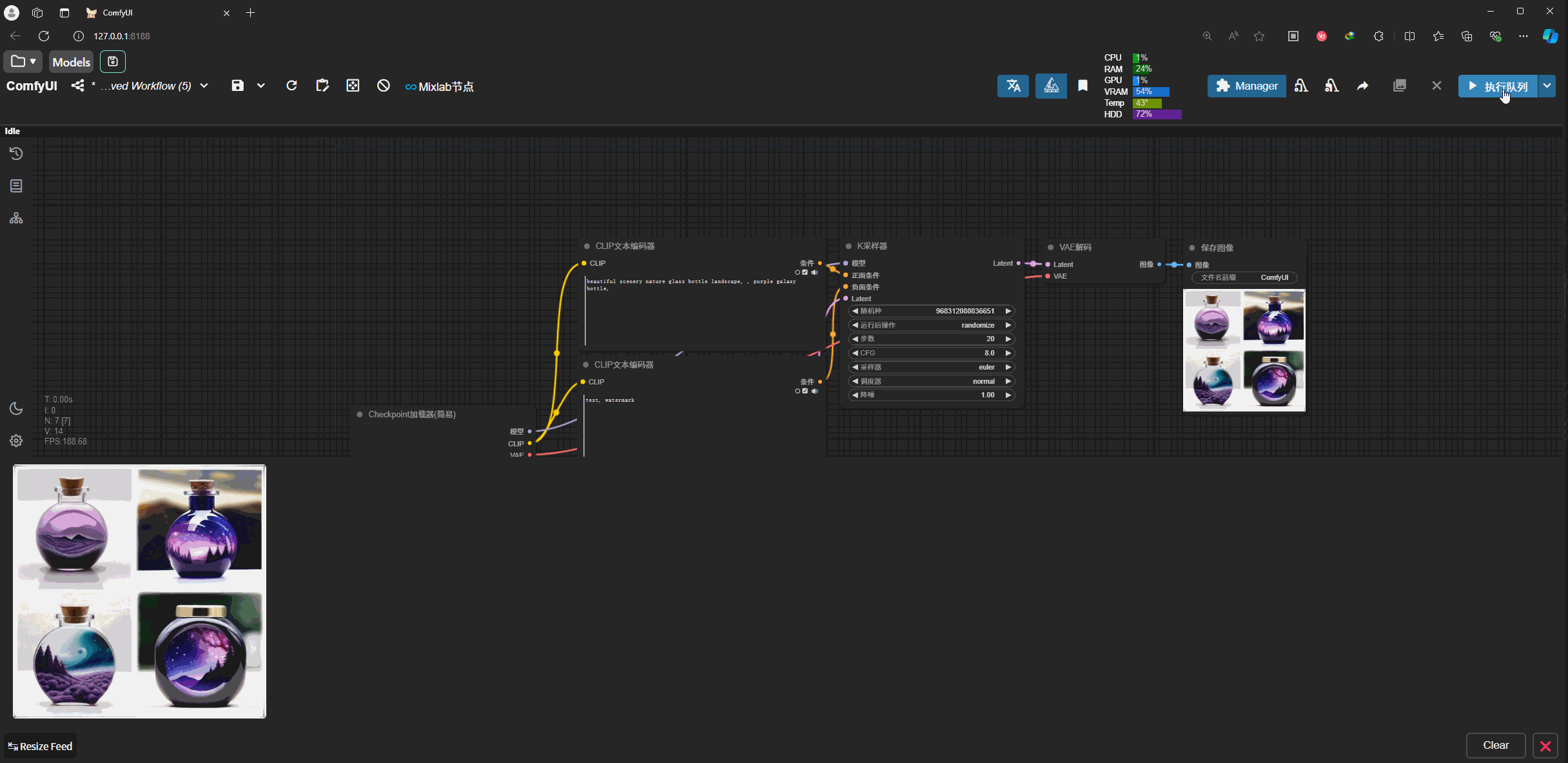Toggle checkbox on top CLIP text encoder node
Screen dimensions: 1568x763
(805, 272)
